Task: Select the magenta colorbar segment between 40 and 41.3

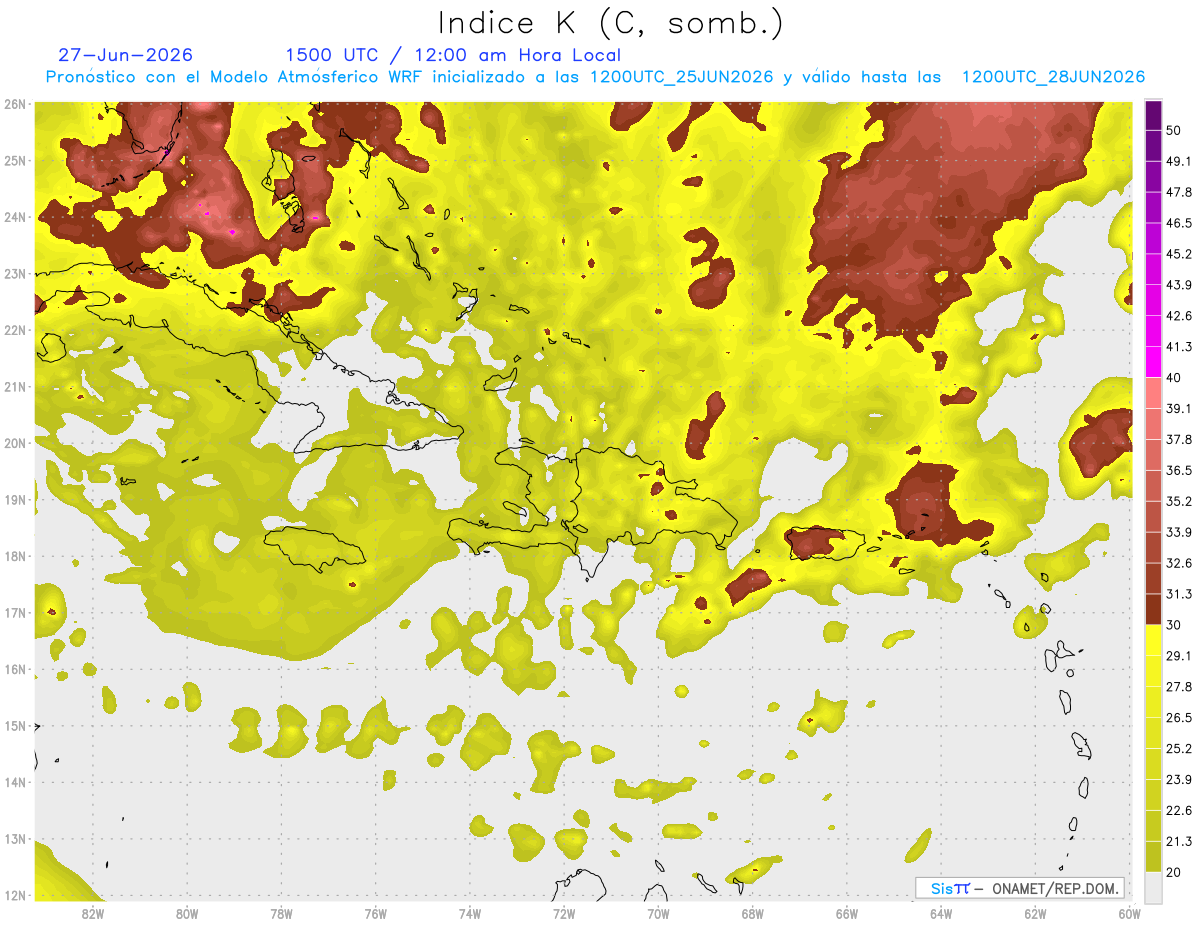Action: click(x=1153, y=362)
